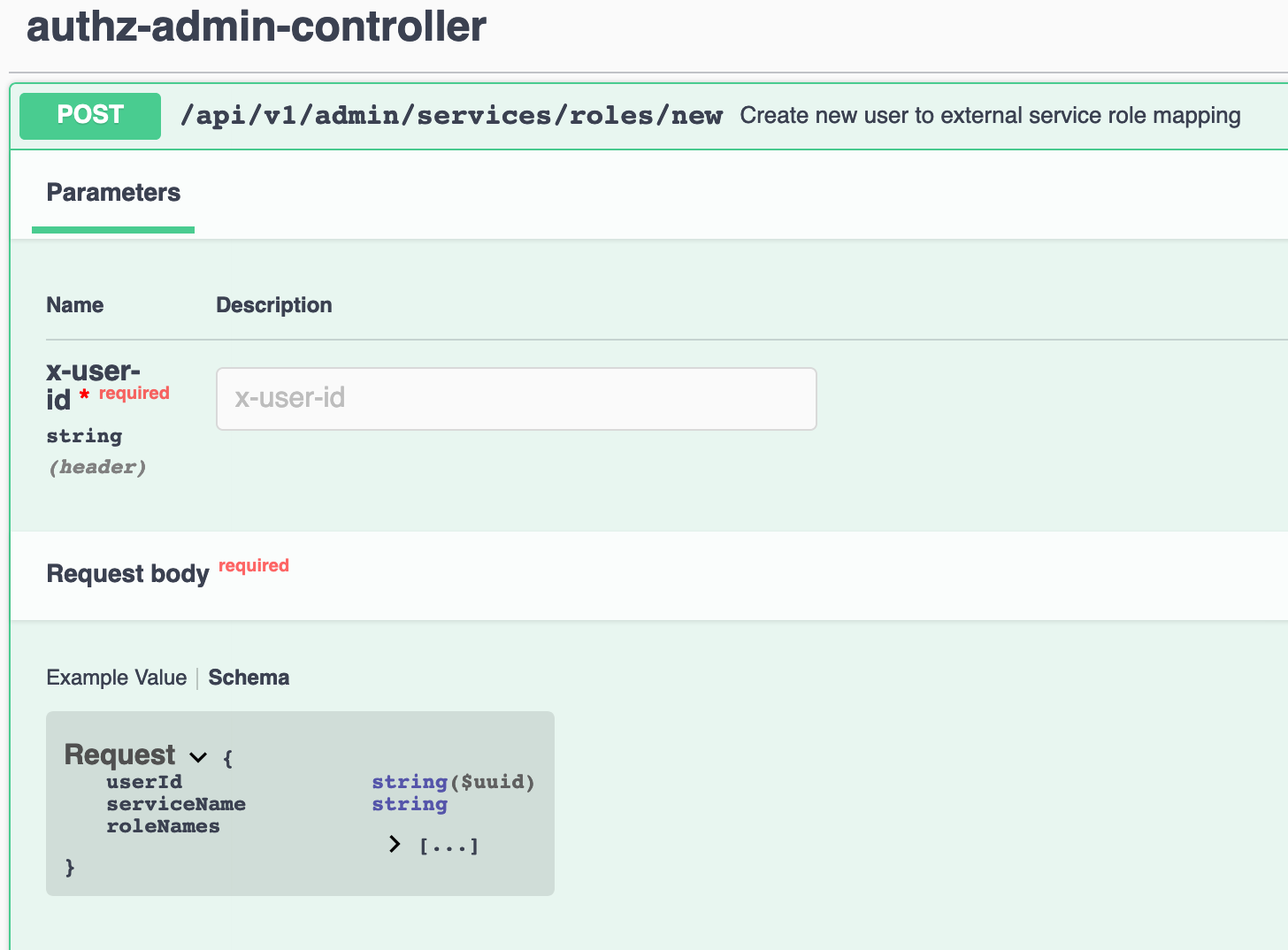
Task: Click the roleNames property name
Action: 163,826
